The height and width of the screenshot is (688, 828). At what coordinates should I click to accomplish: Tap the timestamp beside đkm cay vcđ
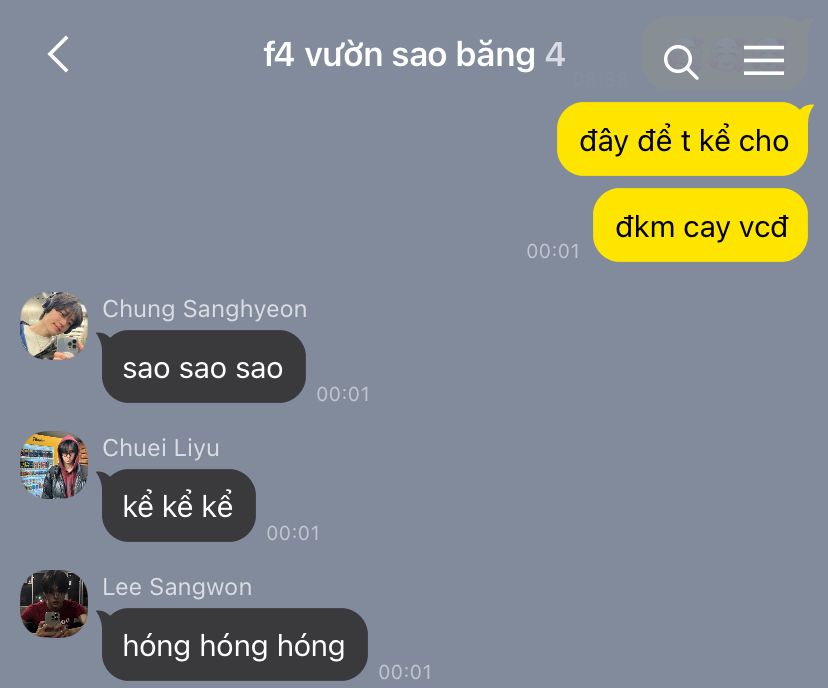[x=553, y=251]
